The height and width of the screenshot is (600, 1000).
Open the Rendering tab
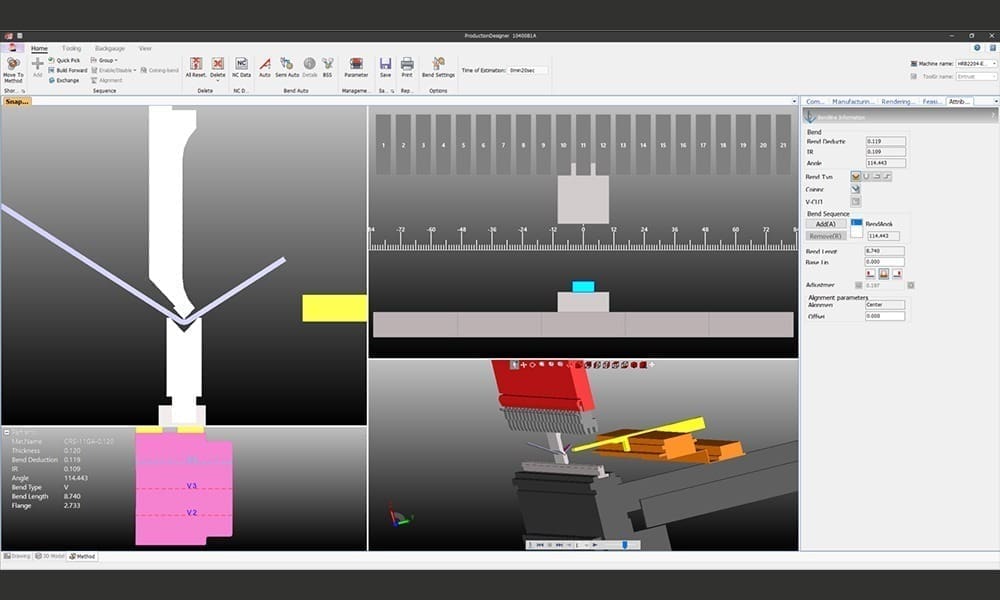899,103
